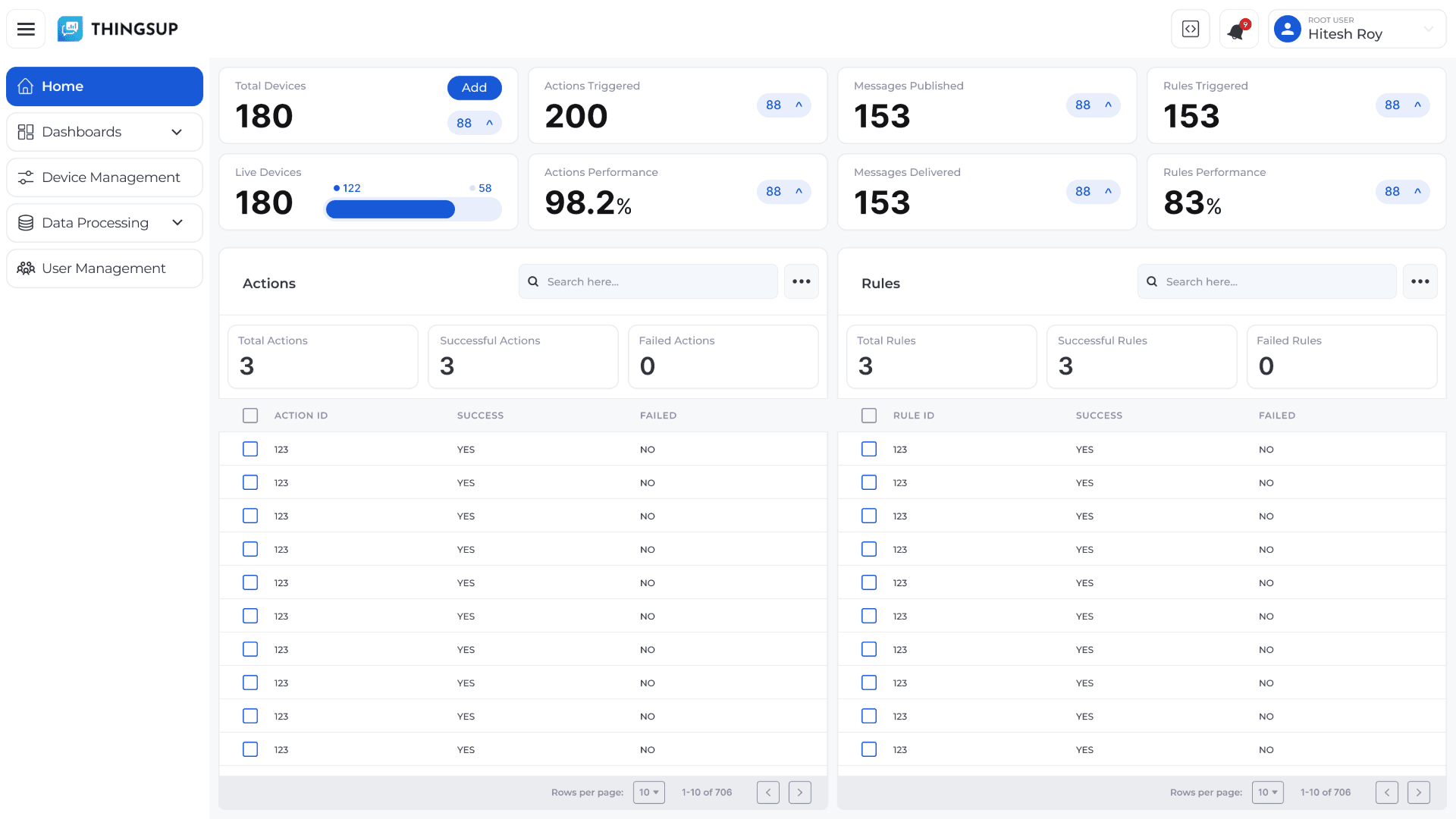Open Actions rows per page dropdown

pyautogui.click(x=649, y=792)
